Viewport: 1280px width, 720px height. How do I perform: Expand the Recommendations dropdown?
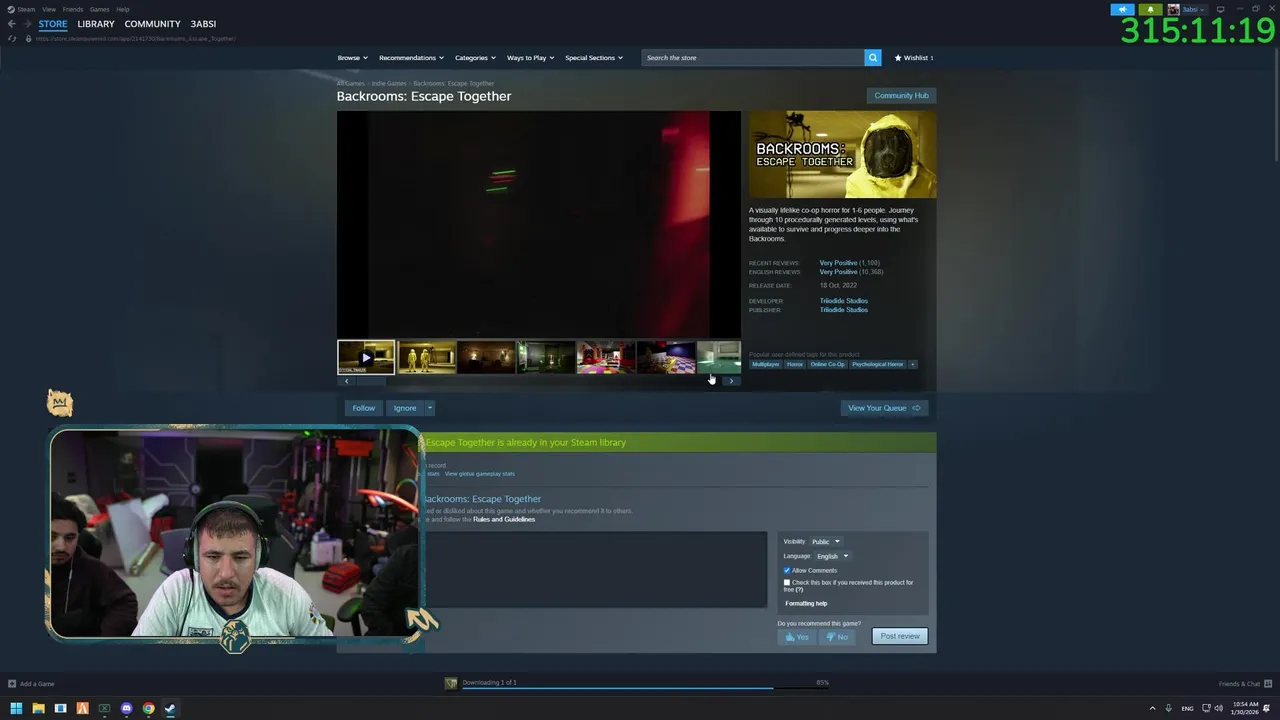coord(411,58)
